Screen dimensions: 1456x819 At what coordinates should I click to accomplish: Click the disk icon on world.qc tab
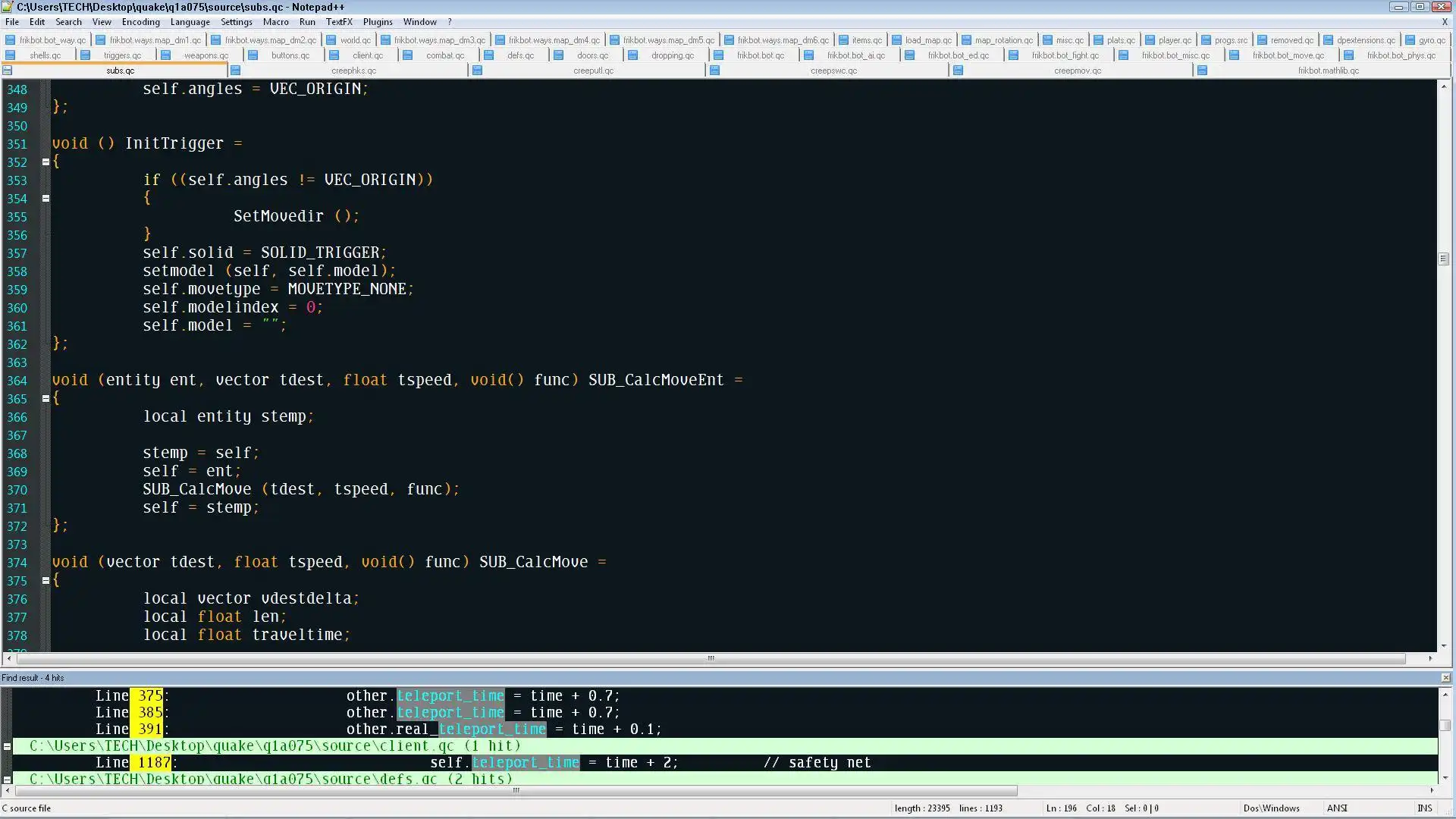click(331, 40)
